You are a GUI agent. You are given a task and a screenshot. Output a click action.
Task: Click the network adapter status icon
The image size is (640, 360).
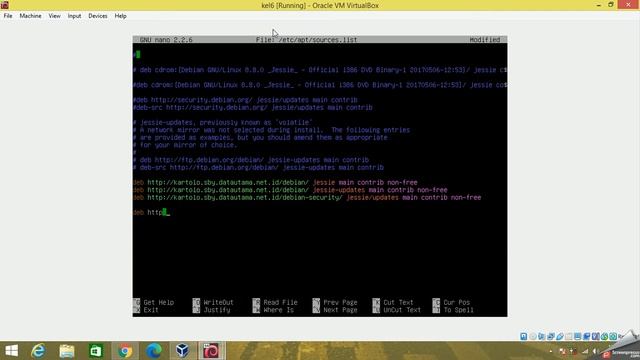point(551,336)
